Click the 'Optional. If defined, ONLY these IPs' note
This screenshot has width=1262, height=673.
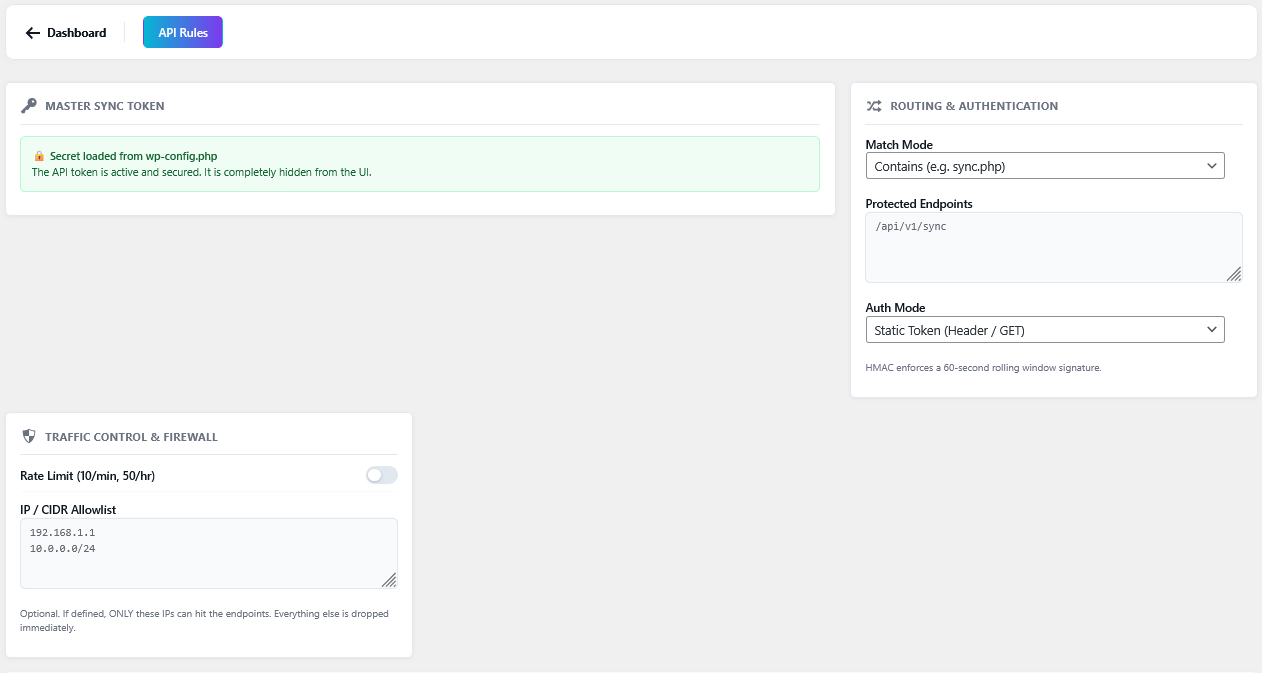click(204, 620)
